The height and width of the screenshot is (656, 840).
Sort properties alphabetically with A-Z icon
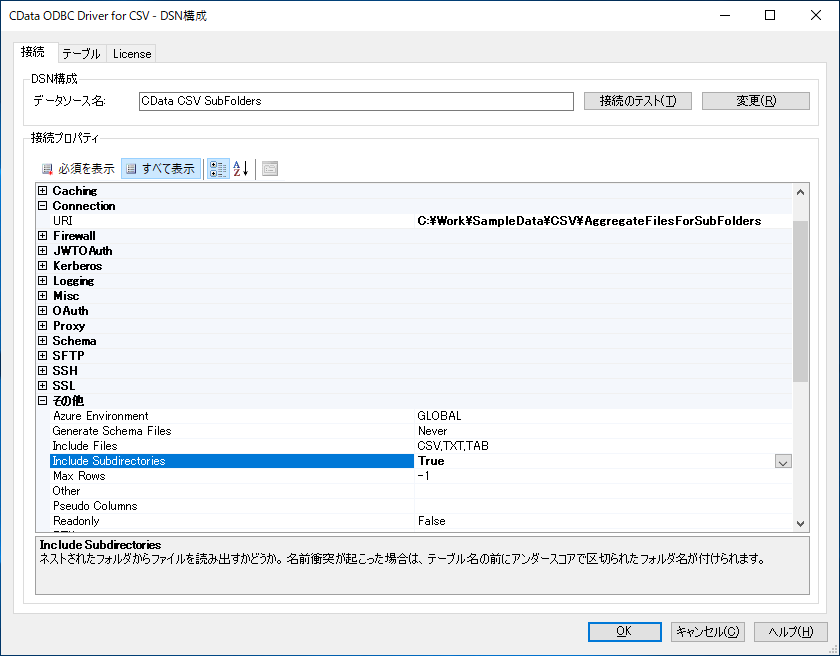241,169
